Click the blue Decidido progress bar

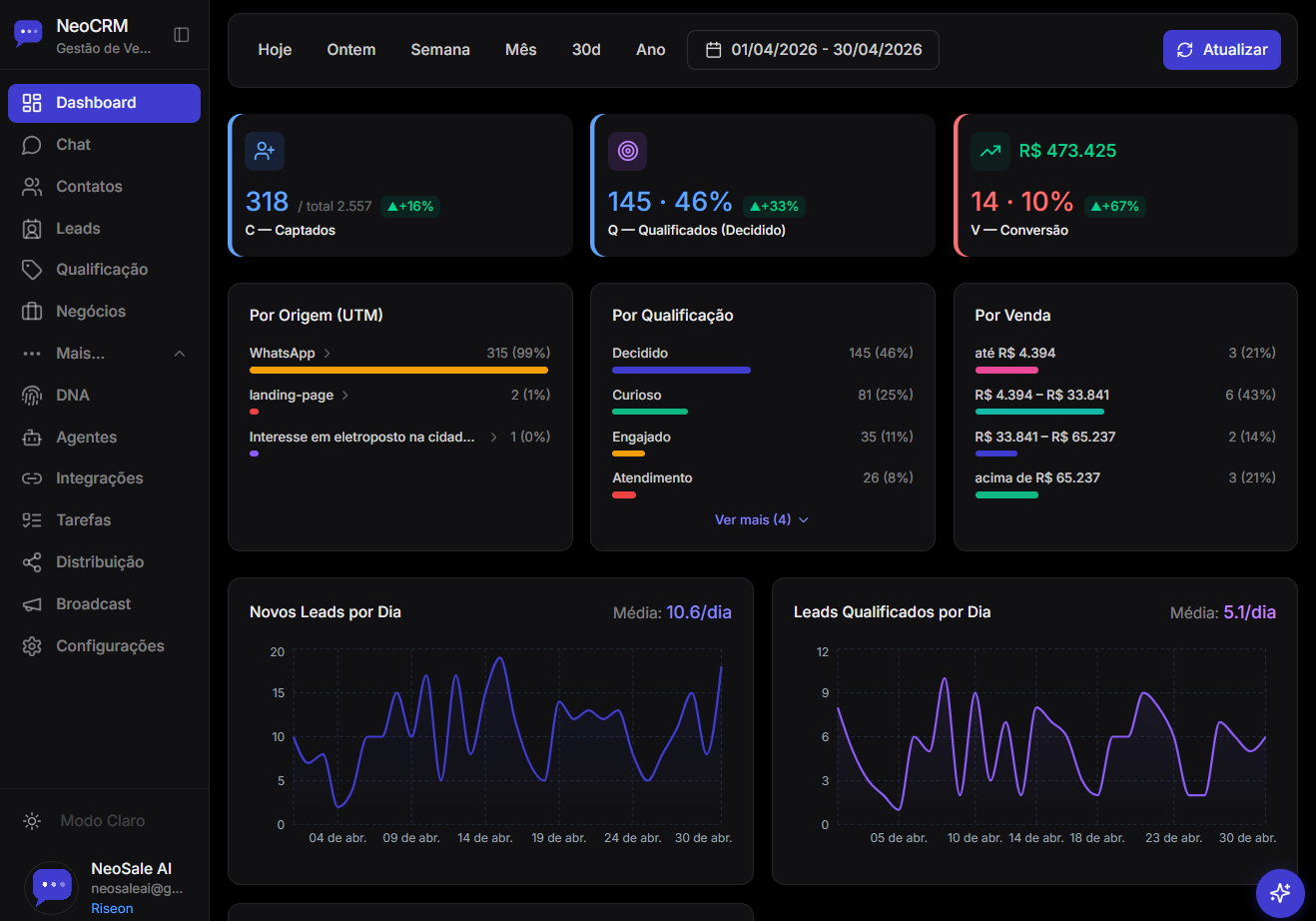pyautogui.click(x=681, y=370)
